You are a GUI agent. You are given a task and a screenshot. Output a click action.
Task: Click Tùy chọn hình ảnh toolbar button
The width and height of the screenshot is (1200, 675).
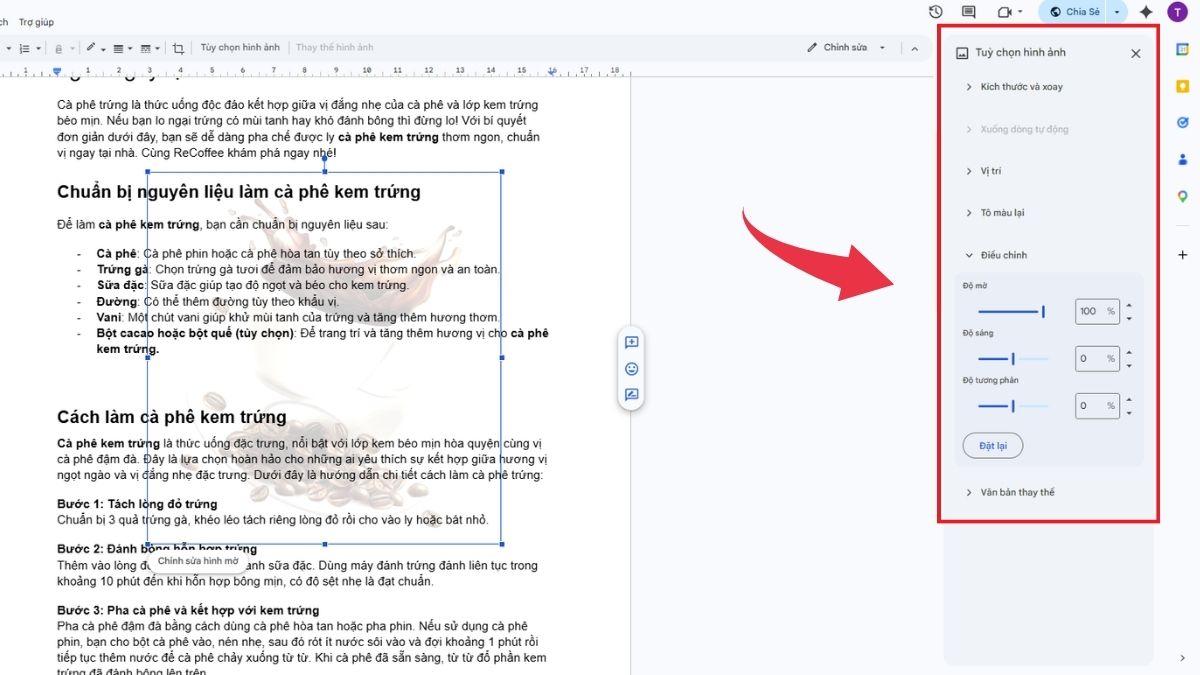[x=240, y=48]
